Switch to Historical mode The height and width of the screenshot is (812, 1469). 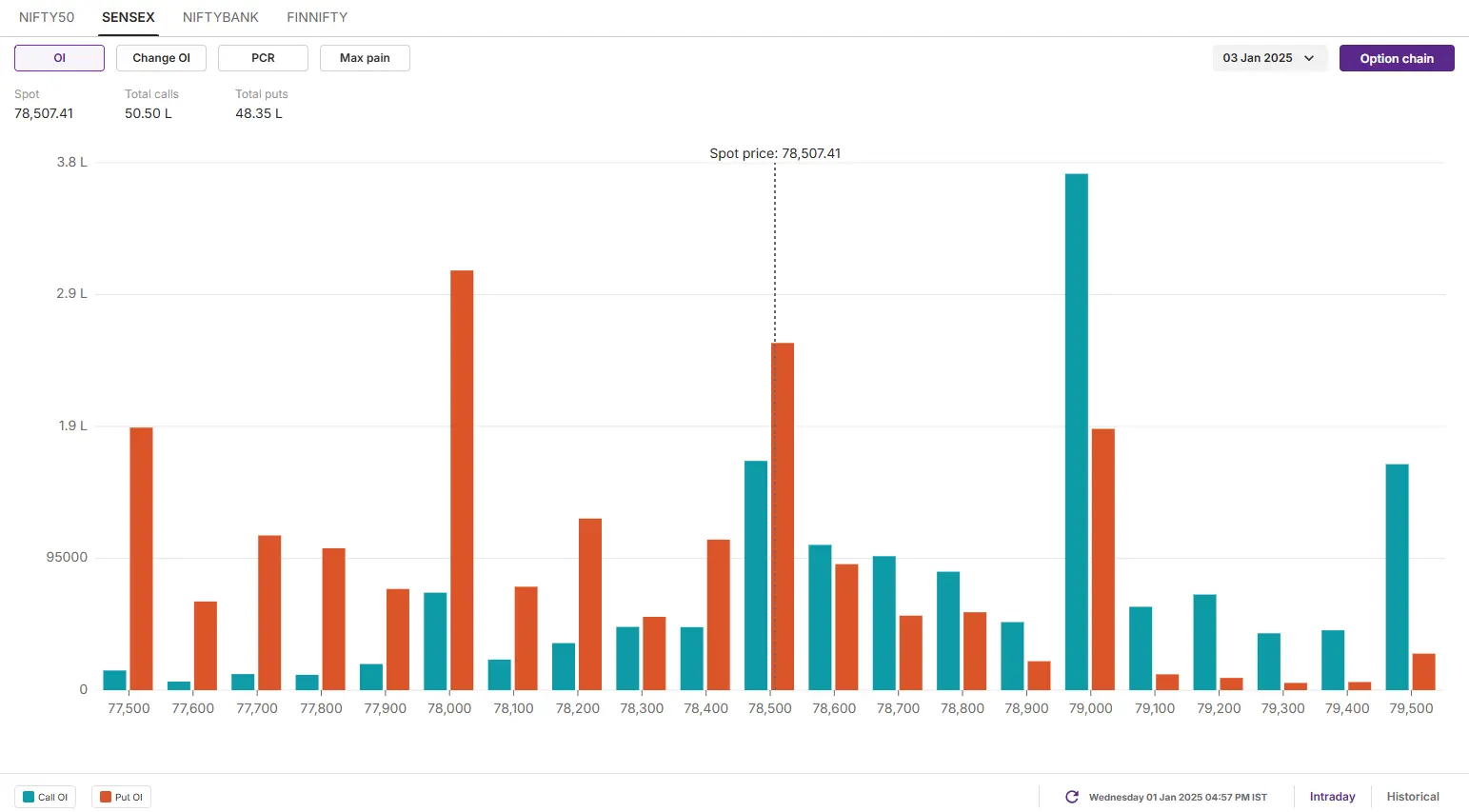(1413, 797)
